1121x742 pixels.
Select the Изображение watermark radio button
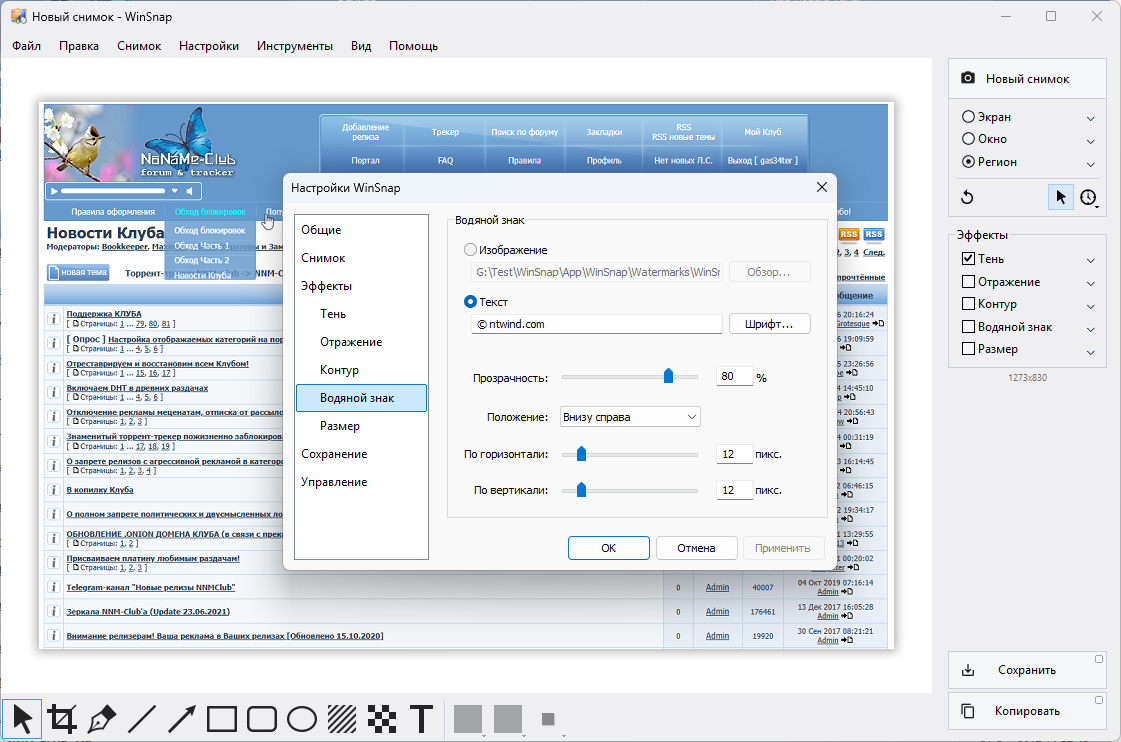click(x=471, y=250)
